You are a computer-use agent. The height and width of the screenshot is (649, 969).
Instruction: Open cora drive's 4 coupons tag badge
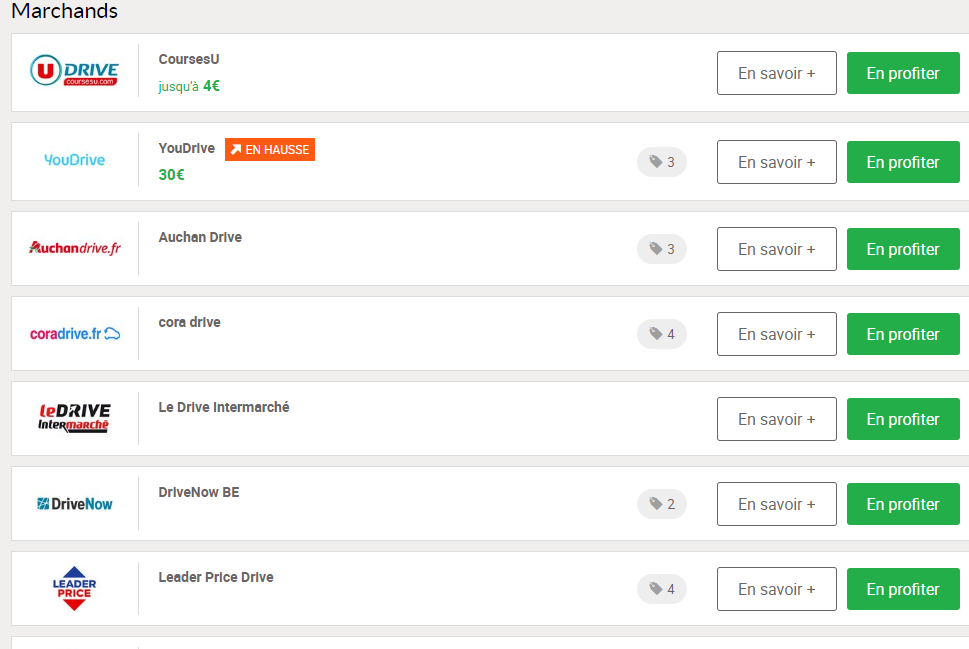click(x=662, y=334)
